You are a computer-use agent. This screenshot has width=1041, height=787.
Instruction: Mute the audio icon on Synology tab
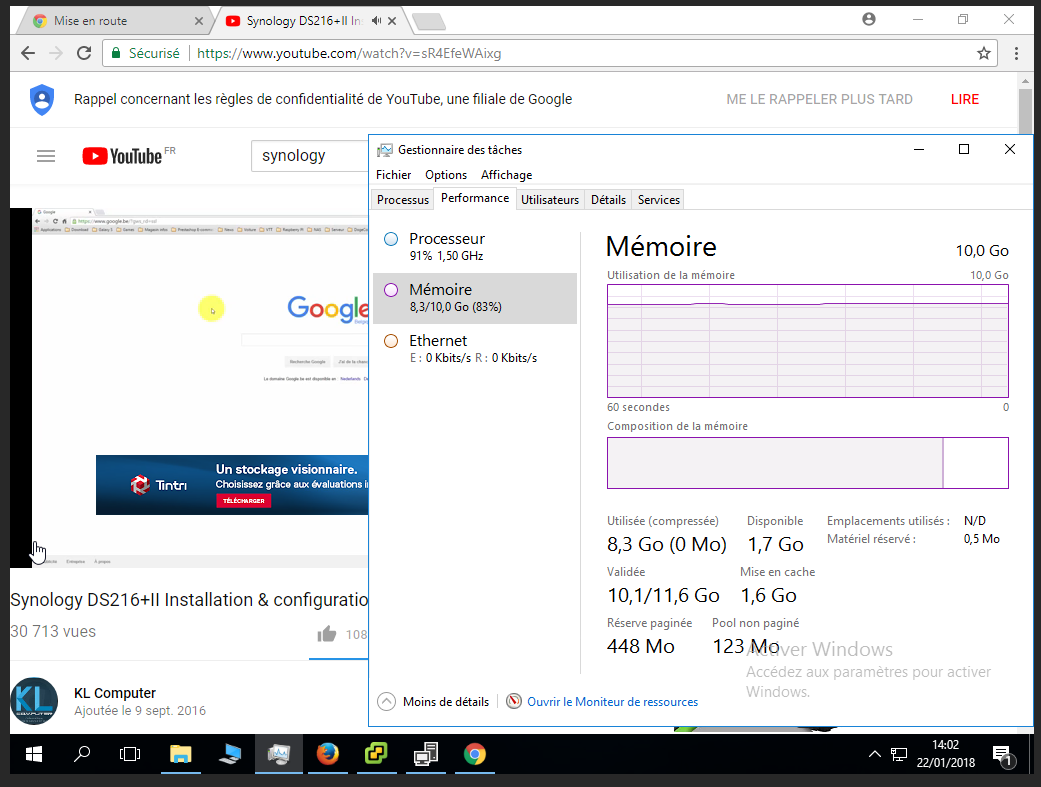click(376, 21)
